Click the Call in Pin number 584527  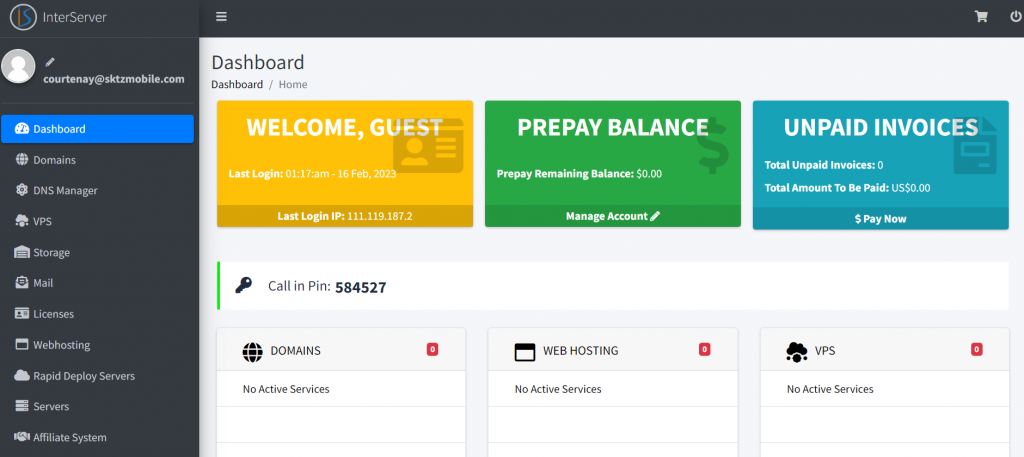coord(360,287)
